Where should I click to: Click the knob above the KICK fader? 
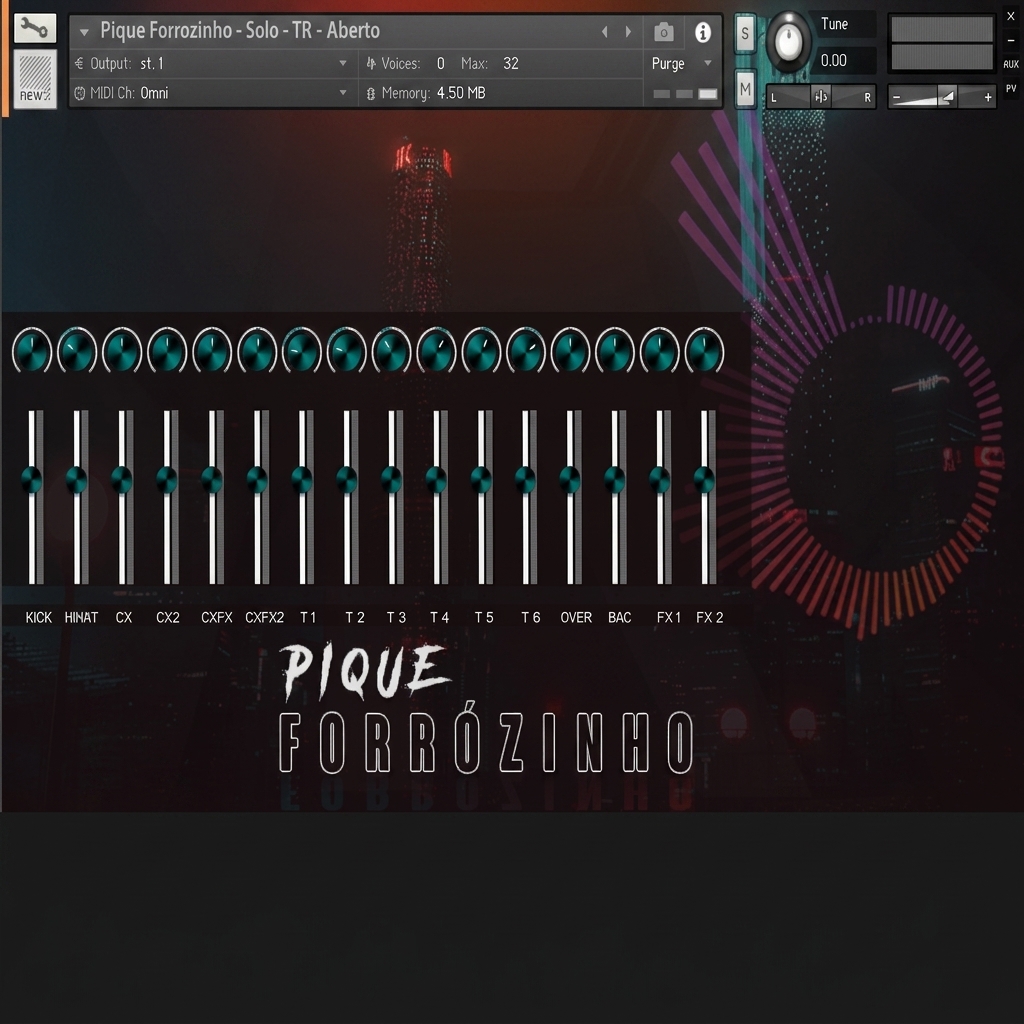[32, 350]
